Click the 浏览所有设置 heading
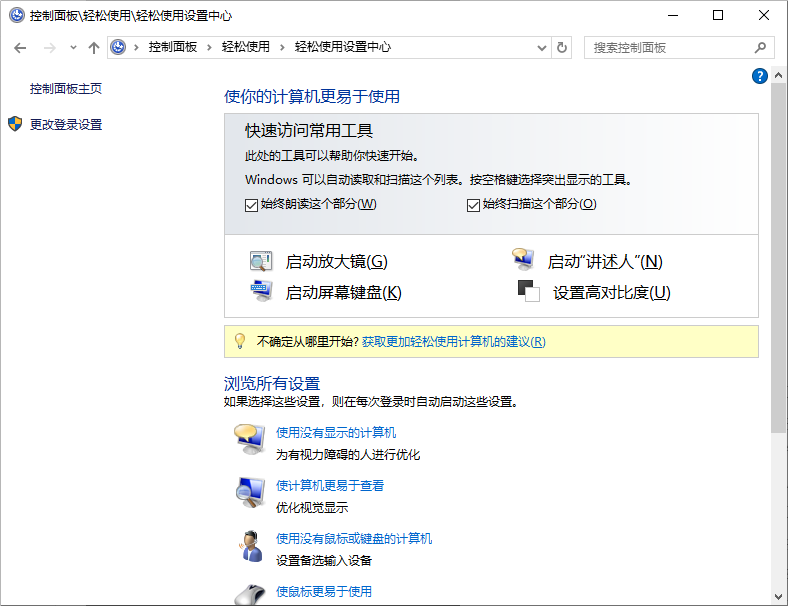 (272, 384)
